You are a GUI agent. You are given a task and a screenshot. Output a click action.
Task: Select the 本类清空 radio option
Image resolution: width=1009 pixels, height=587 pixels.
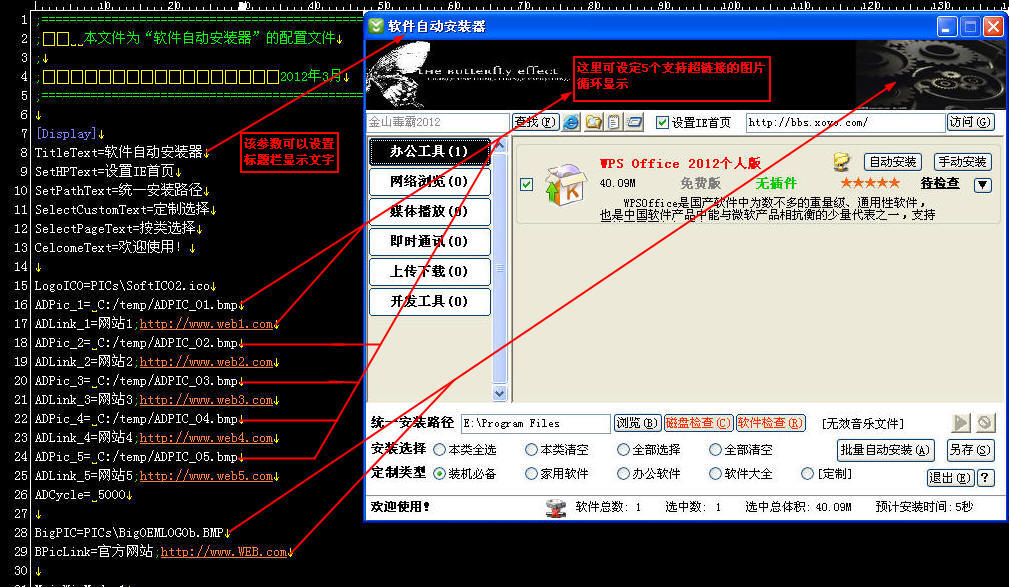click(x=532, y=449)
